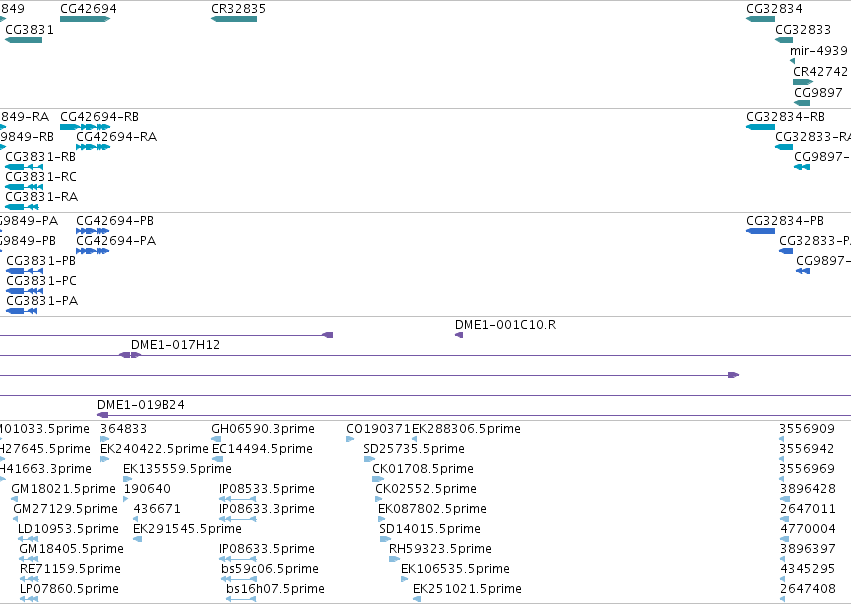
Task: Select EST IP08533.5prime label
Action: tap(266, 489)
